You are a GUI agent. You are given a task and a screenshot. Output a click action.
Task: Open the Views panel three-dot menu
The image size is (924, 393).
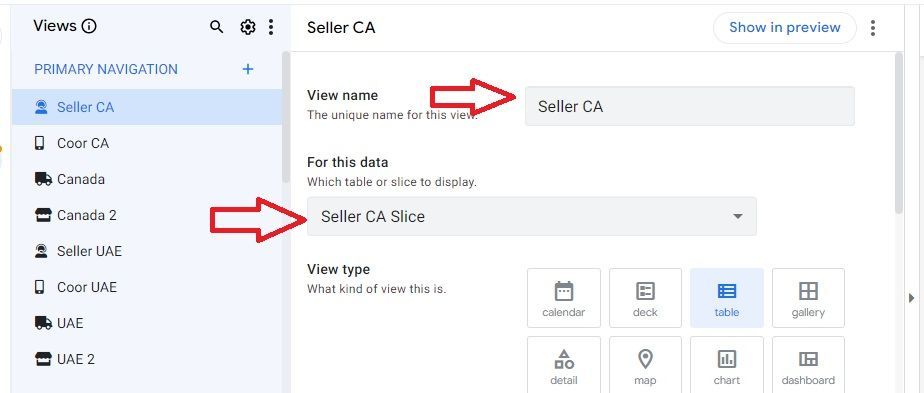270,27
